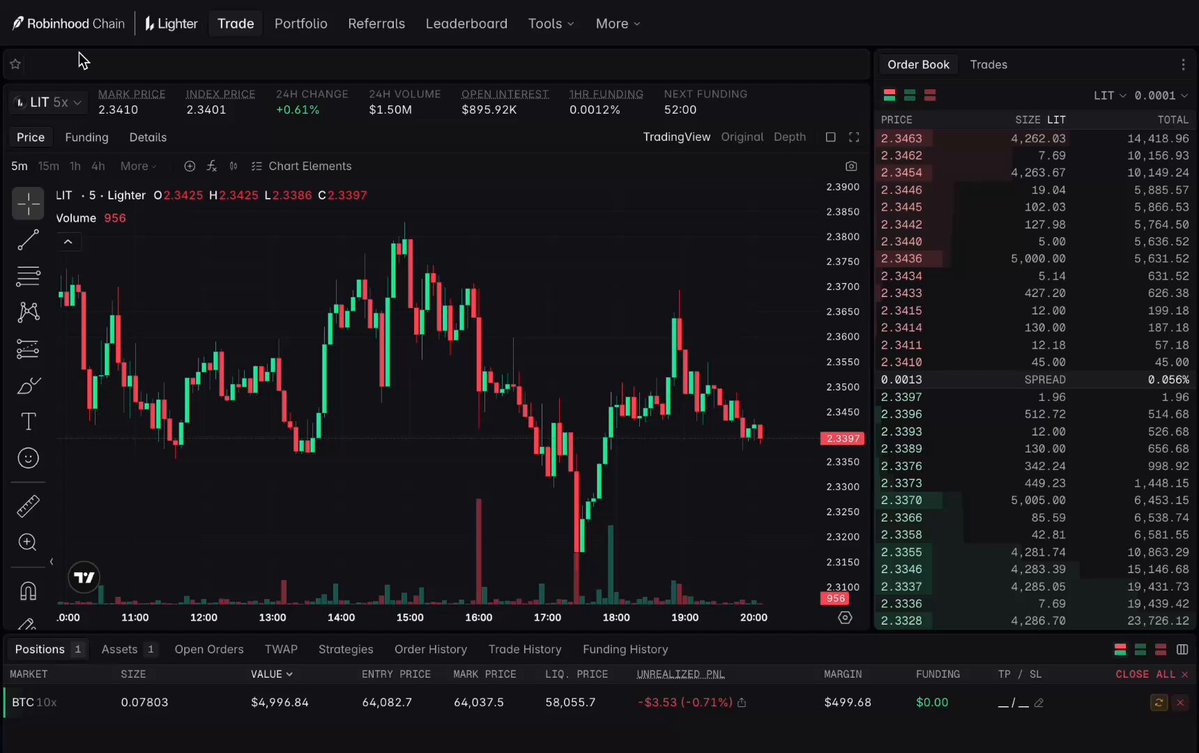Change order book size unit LIT dropdown
Viewport: 1199px width, 753px height.
[1110, 96]
